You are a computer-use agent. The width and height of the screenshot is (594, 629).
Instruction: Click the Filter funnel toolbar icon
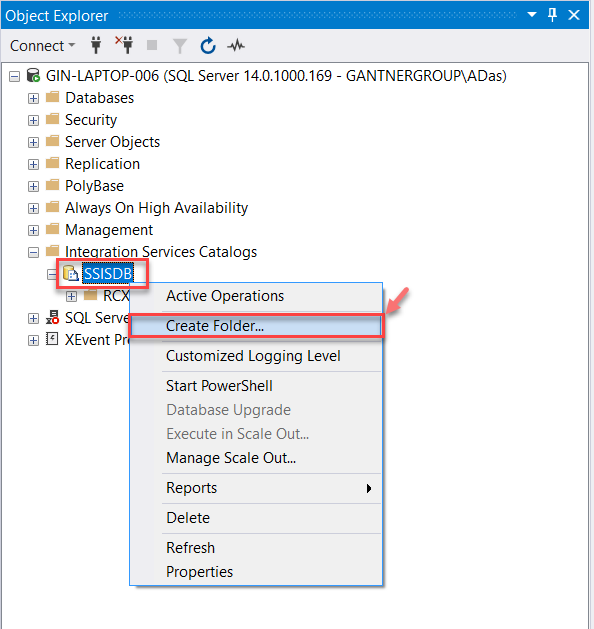pos(180,46)
